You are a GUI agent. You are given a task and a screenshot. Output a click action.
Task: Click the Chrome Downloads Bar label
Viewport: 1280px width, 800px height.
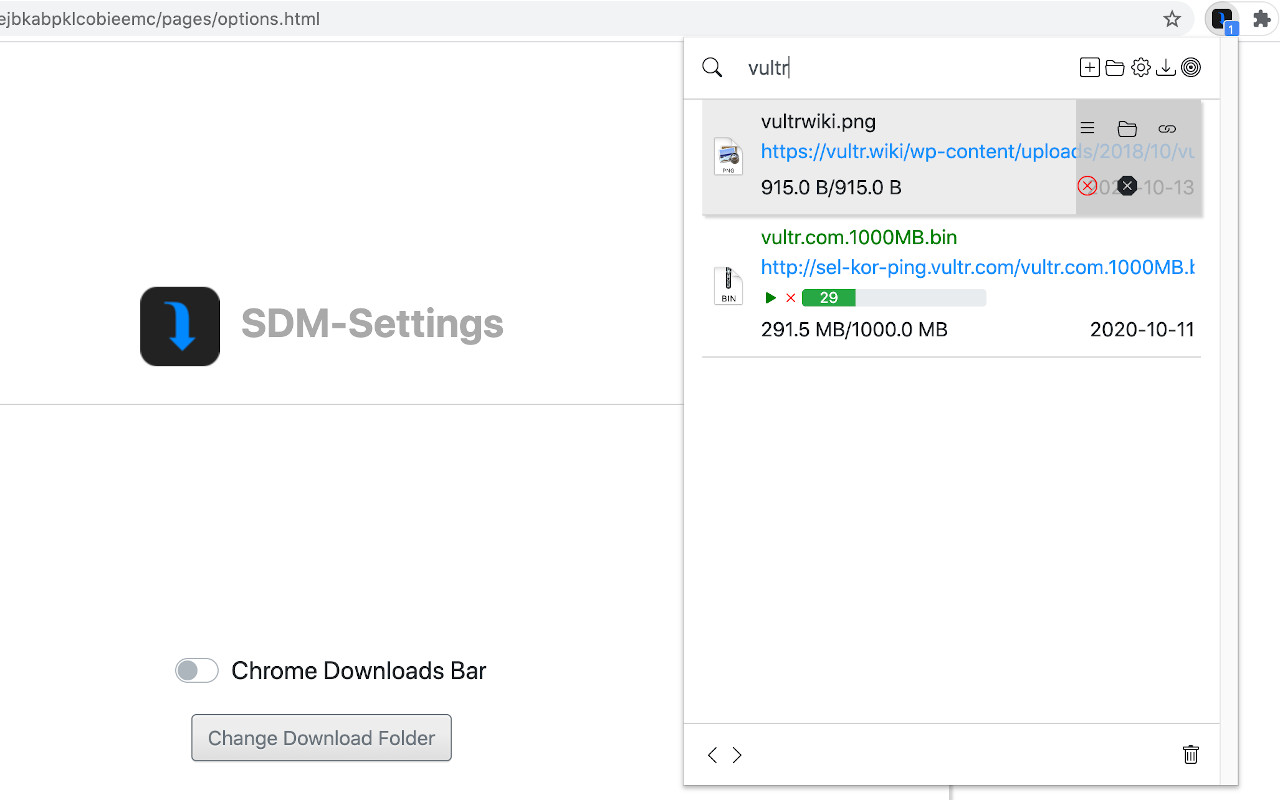(x=359, y=671)
